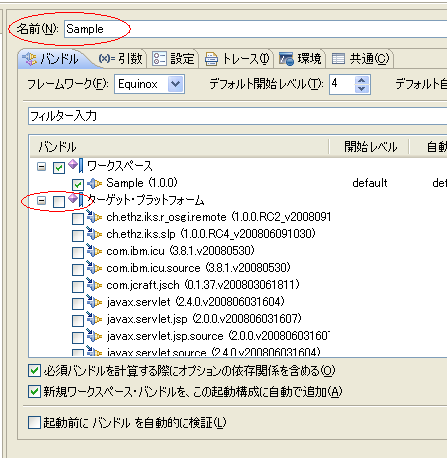Click the com.jcraft.jsch bundle icon
This screenshot has height=458, width=447.
[94, 284]
